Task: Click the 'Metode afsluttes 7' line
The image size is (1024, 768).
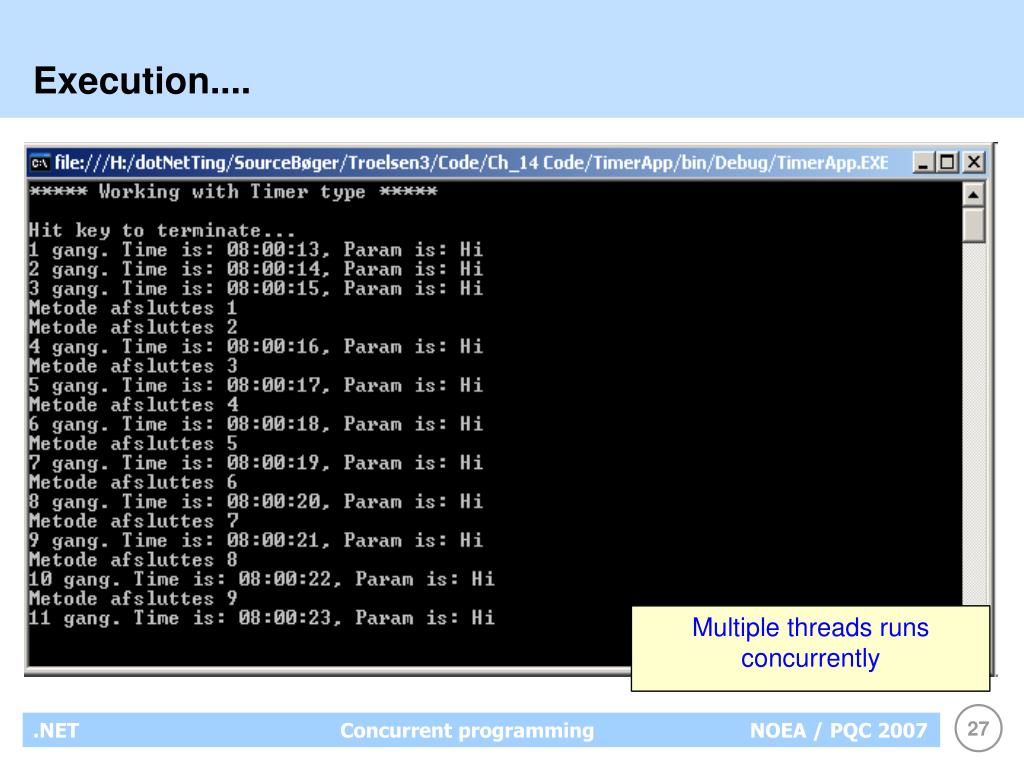Action: pos(133,521)
